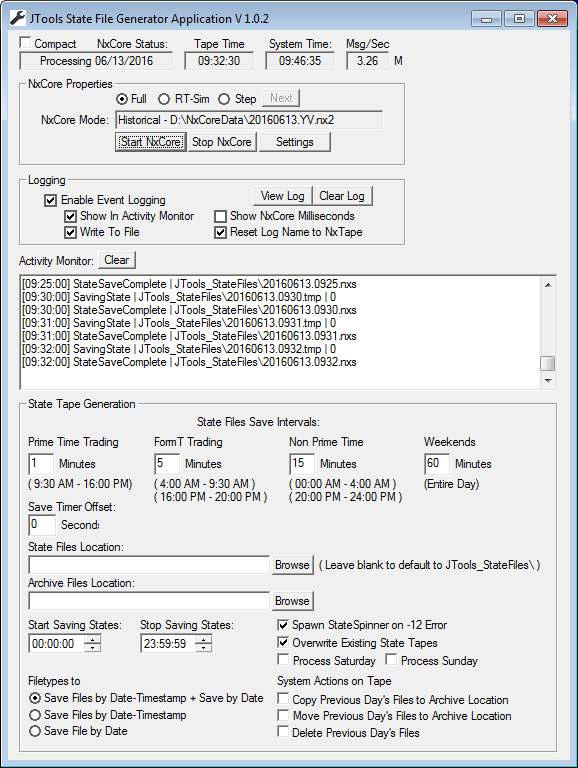Screen dimensions: 578x768
Task: Click the Stop Saving States time field
Action: pyautogui.click(x=168, y=644)
